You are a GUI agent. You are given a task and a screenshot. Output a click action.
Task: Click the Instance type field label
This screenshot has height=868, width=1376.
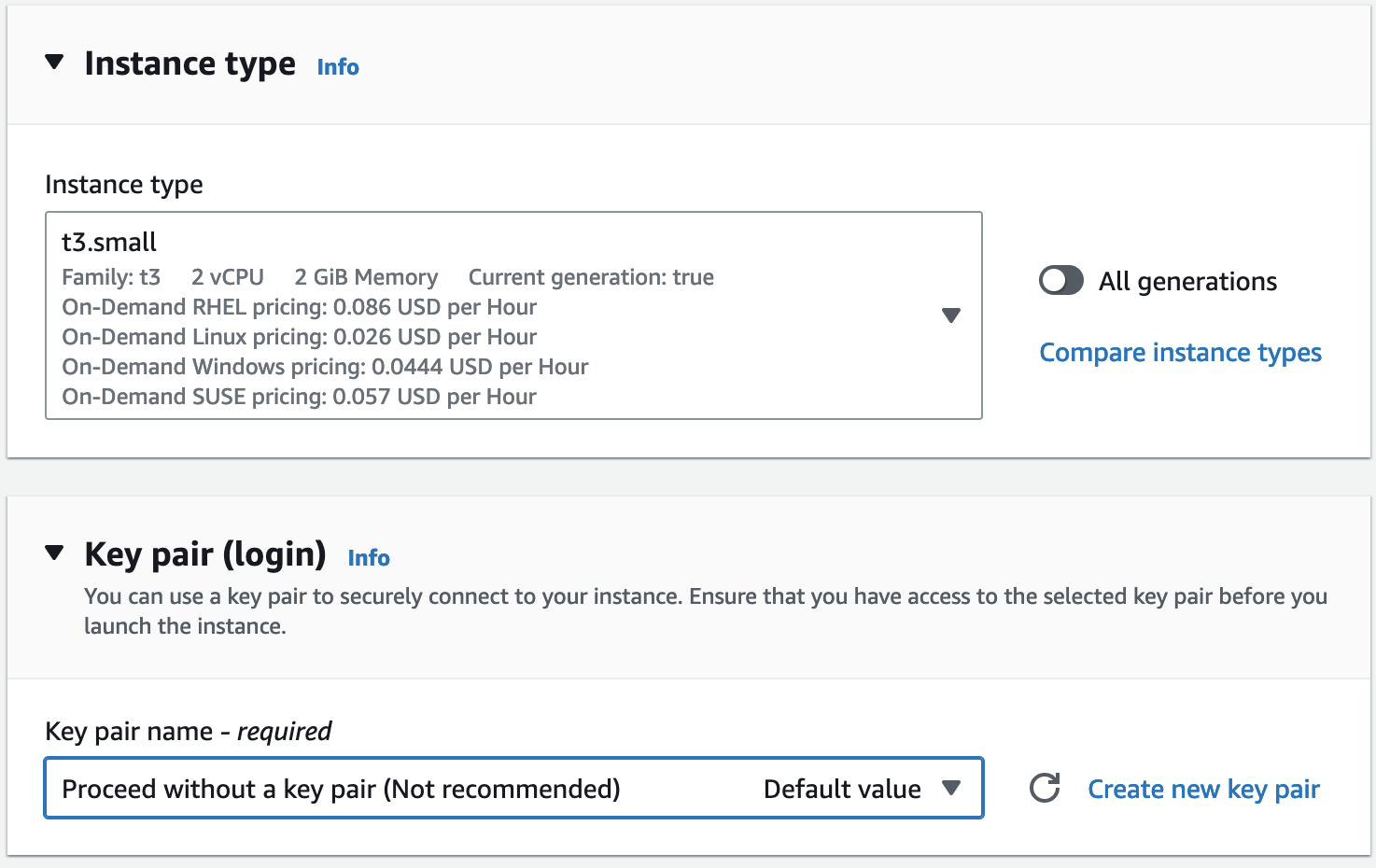(x=124, y=185)
